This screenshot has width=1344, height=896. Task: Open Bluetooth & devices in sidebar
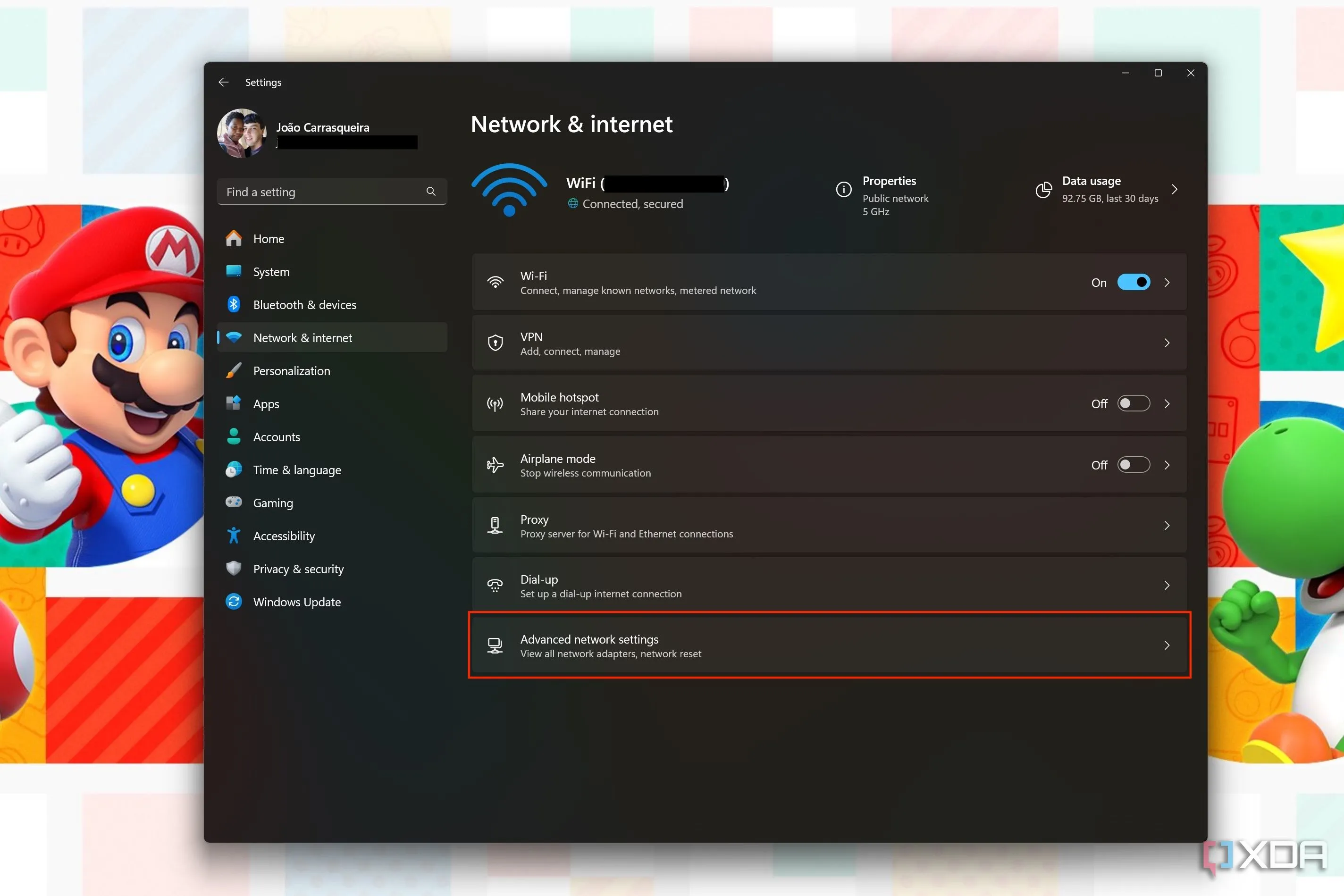[x=304, y=305]
